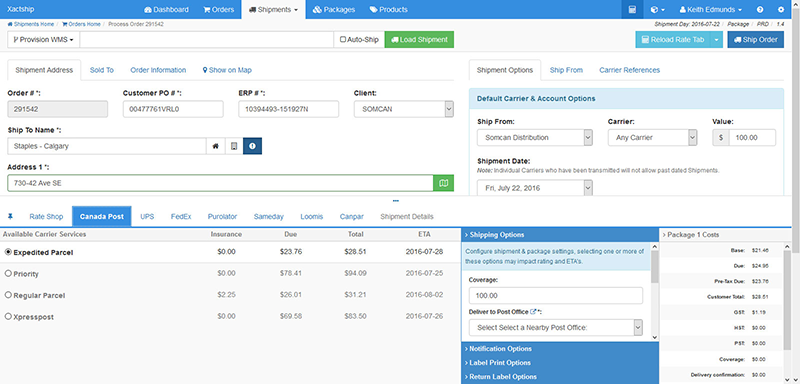Image resolution: width=800 pixels, height=384 pixels.
Task: Open the Keith Edmunds user menu
Action: click(711, 9)
